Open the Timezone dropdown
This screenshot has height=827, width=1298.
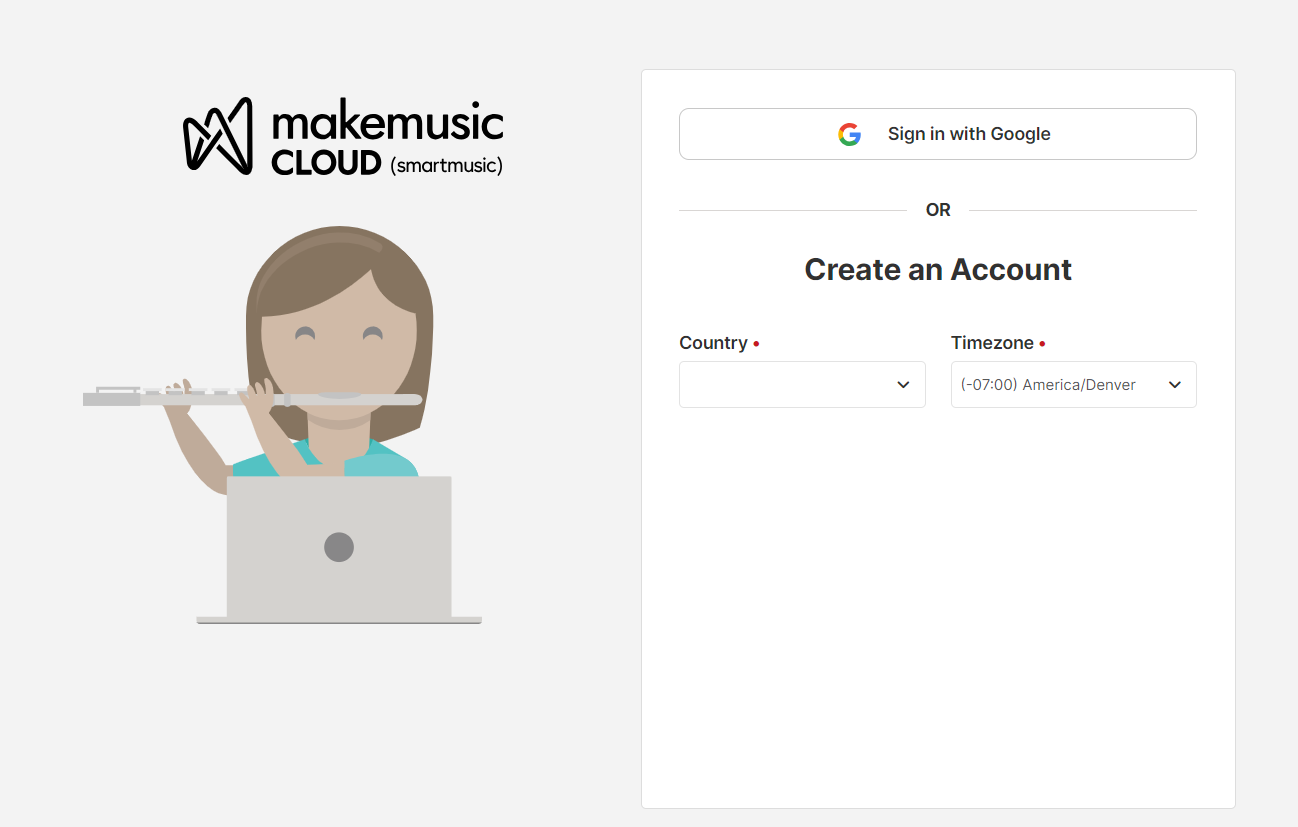coord(1073,384)
